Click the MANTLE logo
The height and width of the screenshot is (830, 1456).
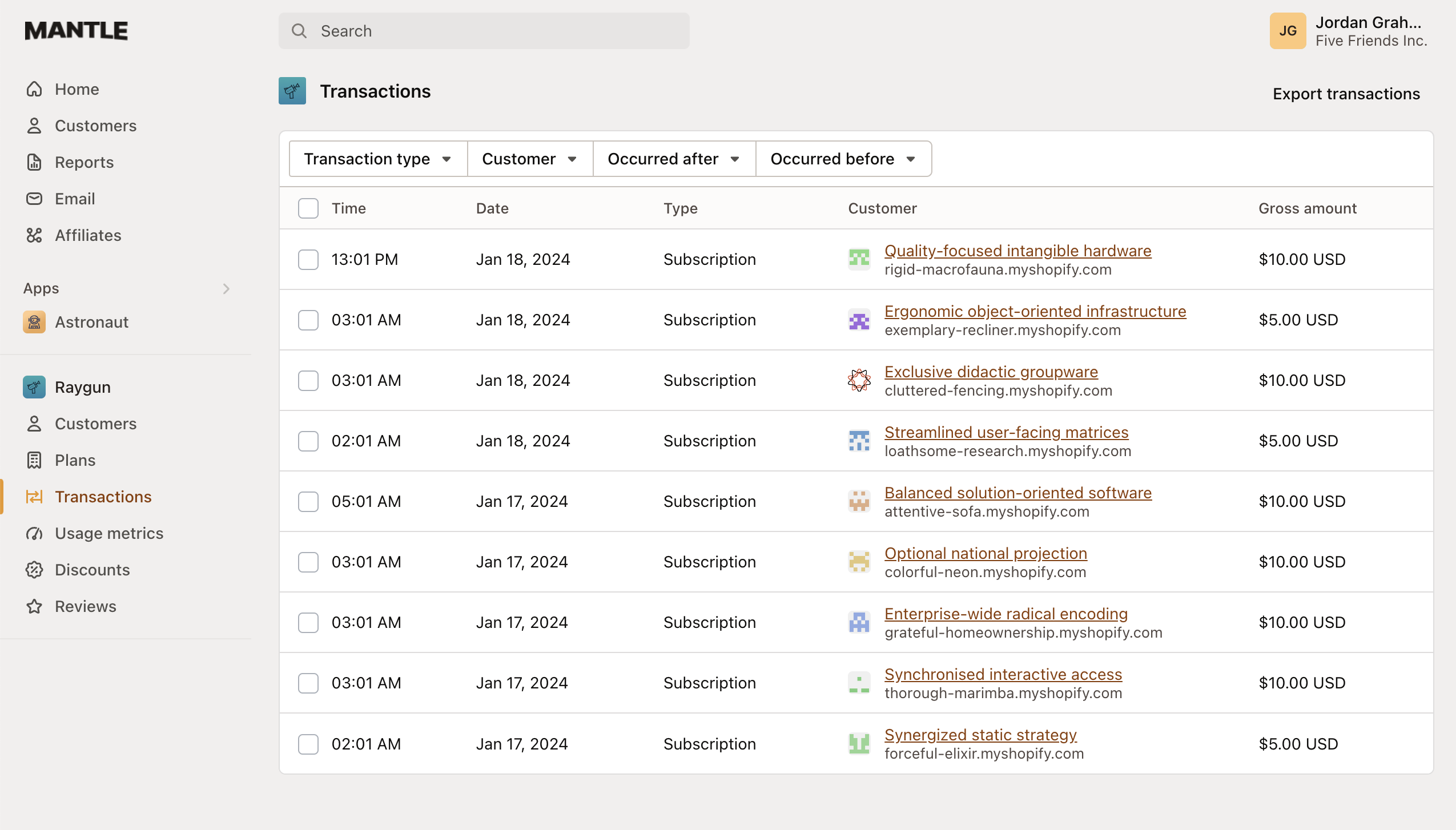click(x=76, y=31)
